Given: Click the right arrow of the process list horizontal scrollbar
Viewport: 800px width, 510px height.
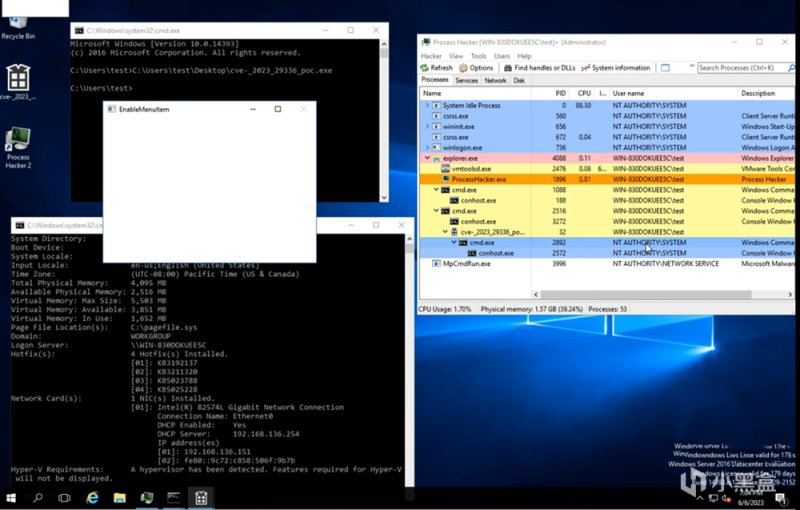Looking at the screenshot, I should coord(790,294).
